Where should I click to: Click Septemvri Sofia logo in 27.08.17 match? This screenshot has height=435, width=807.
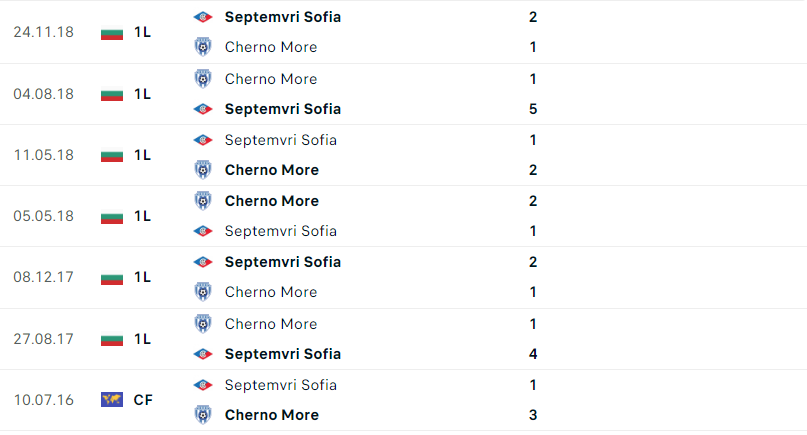tap(203, 354)
